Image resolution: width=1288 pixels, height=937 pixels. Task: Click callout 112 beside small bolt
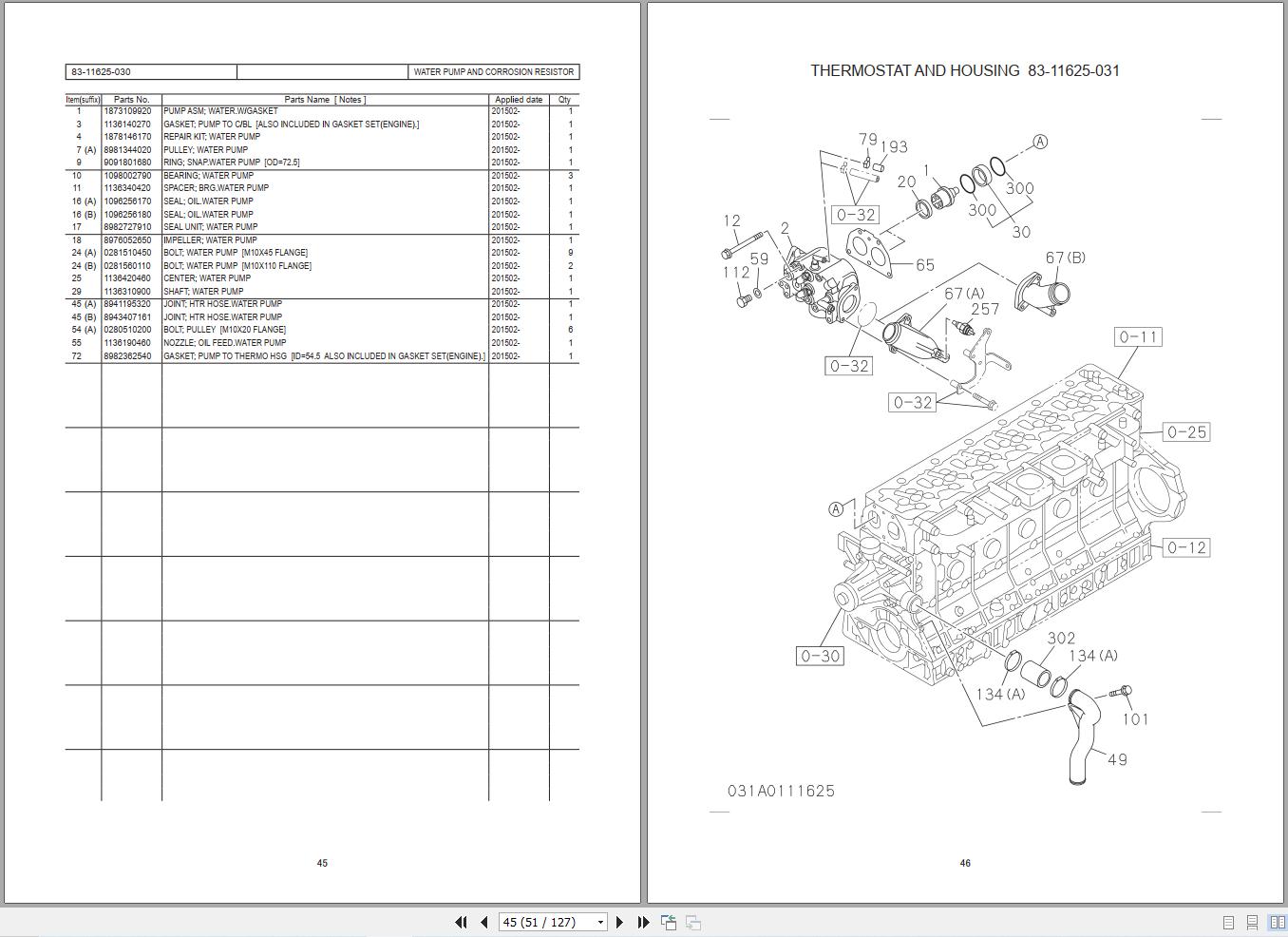[736, 273]
